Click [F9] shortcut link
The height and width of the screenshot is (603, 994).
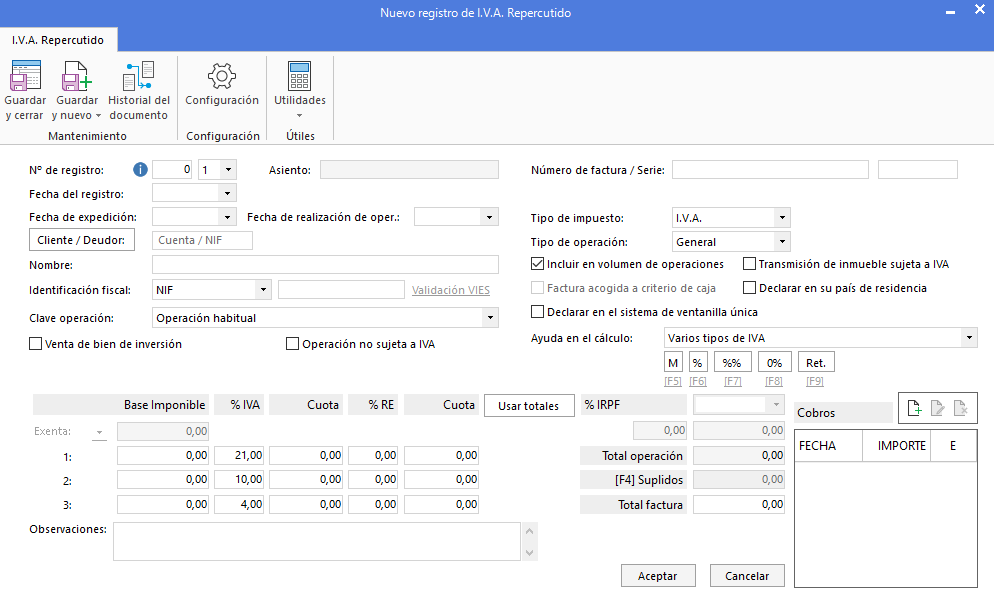click(x=815, y=382)
